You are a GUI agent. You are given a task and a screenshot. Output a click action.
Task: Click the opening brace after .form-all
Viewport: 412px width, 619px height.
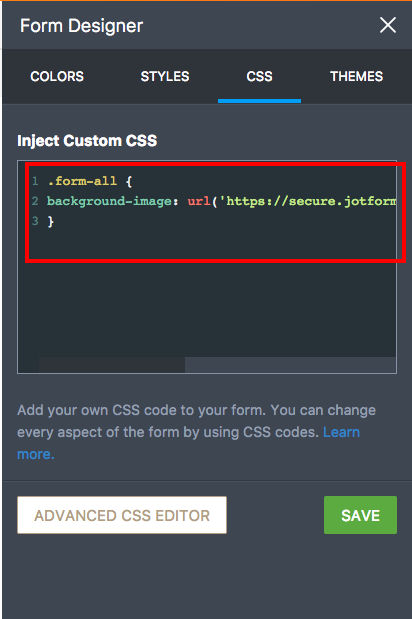(x=129, y=182)
